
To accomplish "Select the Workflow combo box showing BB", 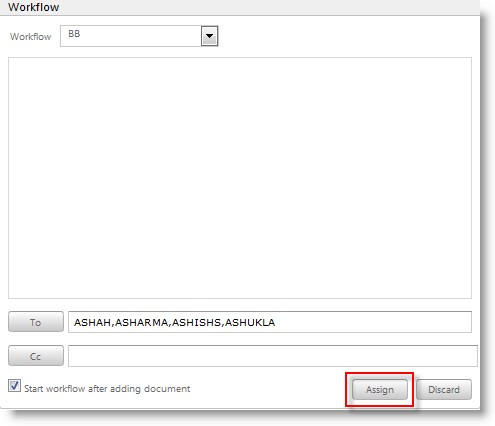I will 139,36.
